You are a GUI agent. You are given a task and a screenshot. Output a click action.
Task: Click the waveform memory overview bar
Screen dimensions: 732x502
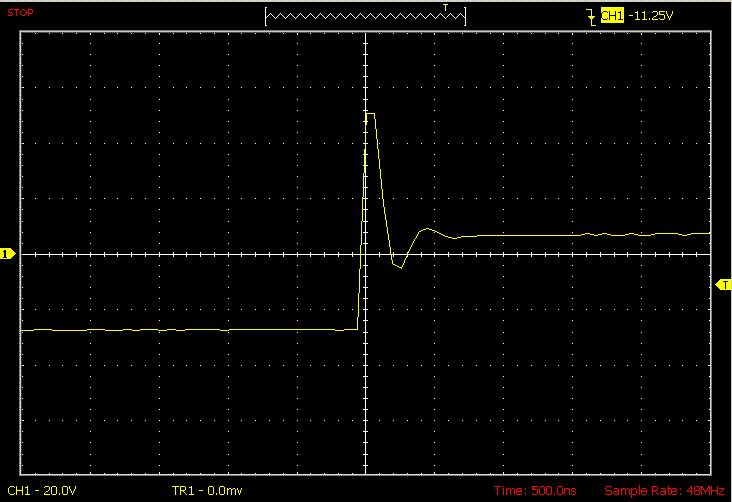pyautogui.click(x=366, y=16)
